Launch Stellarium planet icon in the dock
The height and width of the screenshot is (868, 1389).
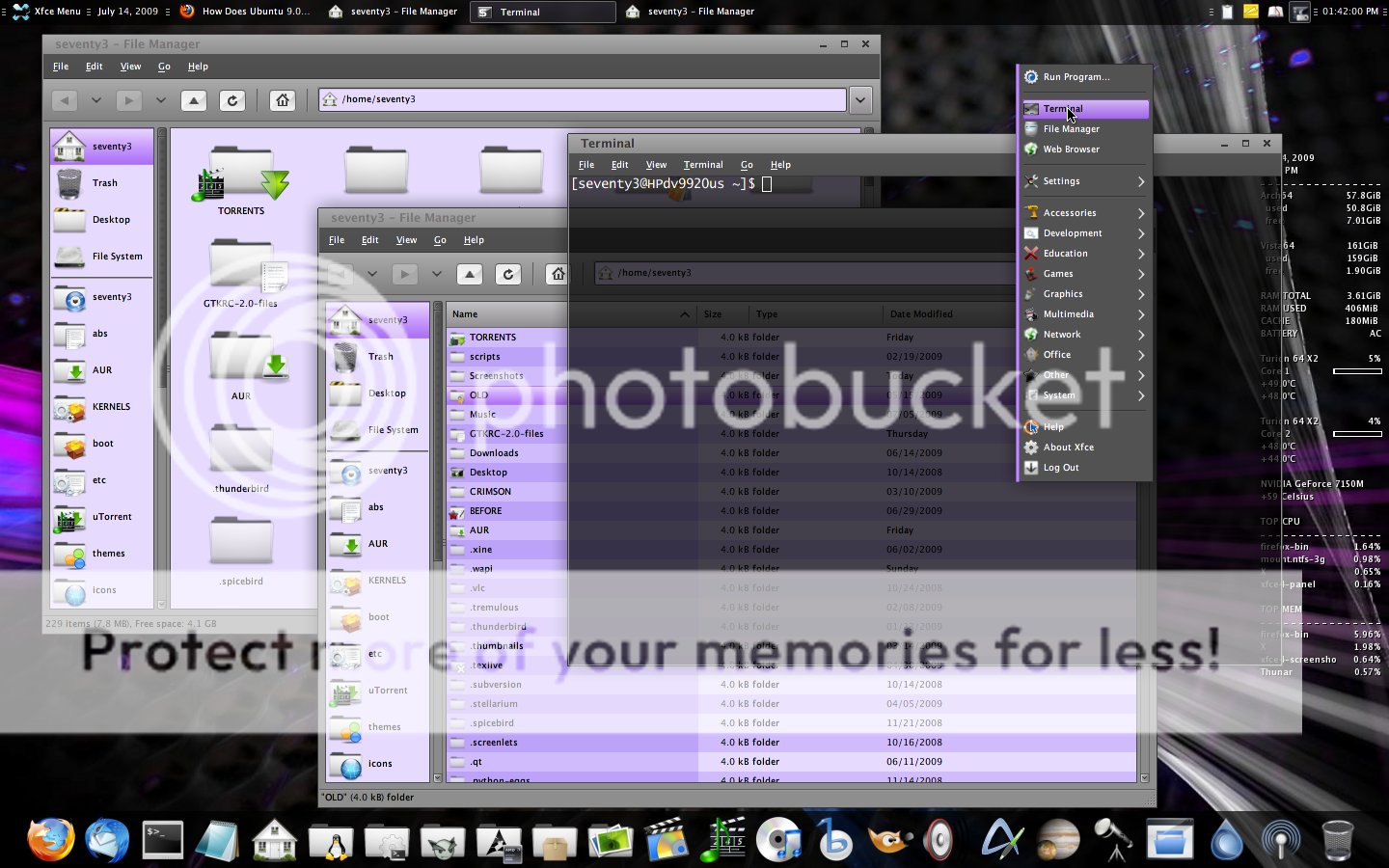pos(1057,840)
